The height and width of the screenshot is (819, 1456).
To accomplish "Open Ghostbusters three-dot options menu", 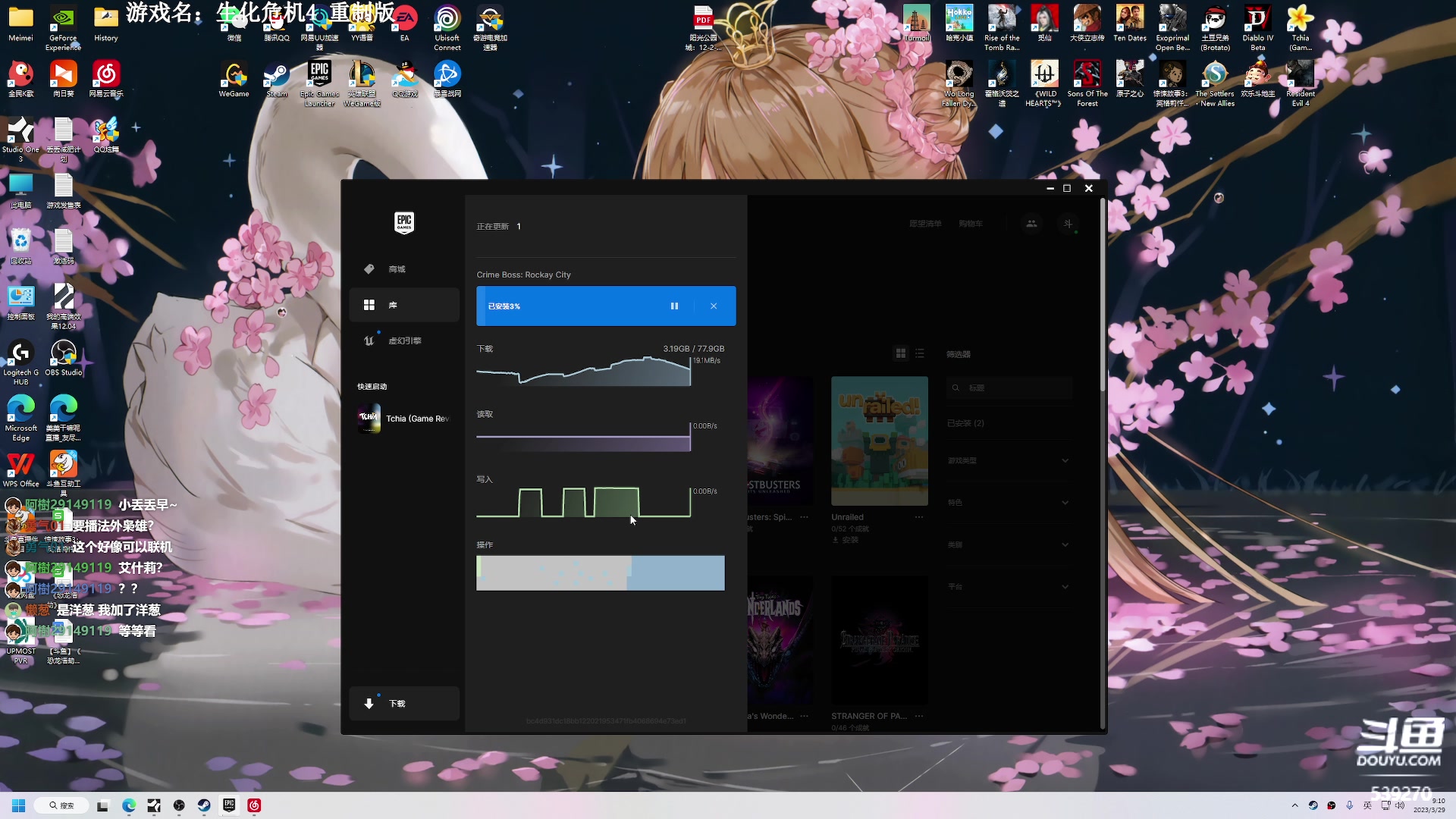I will 804,517.
